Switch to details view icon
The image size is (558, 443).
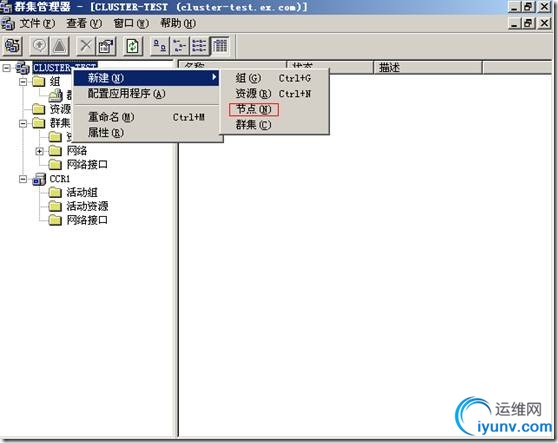220,46
